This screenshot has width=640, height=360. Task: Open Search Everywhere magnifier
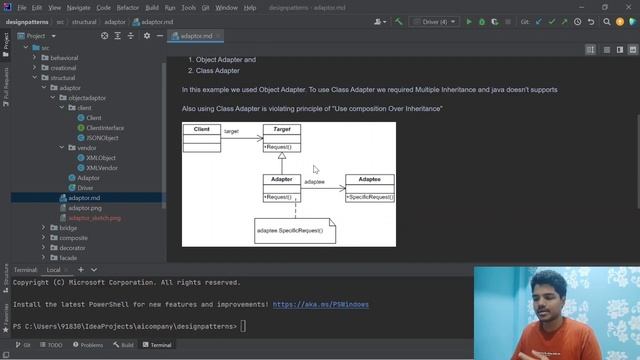click(607, 22)
